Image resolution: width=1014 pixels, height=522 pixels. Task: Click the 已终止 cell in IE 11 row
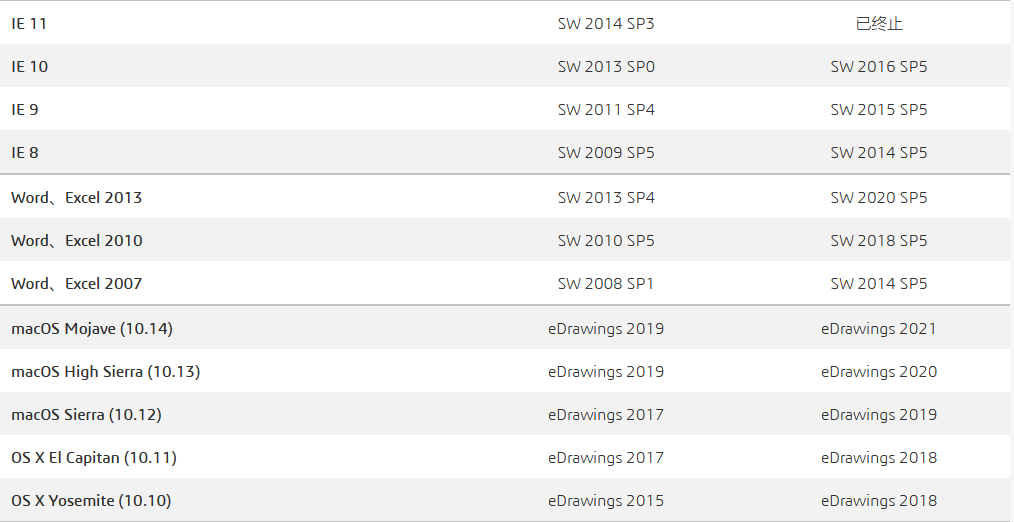point(878,24)
